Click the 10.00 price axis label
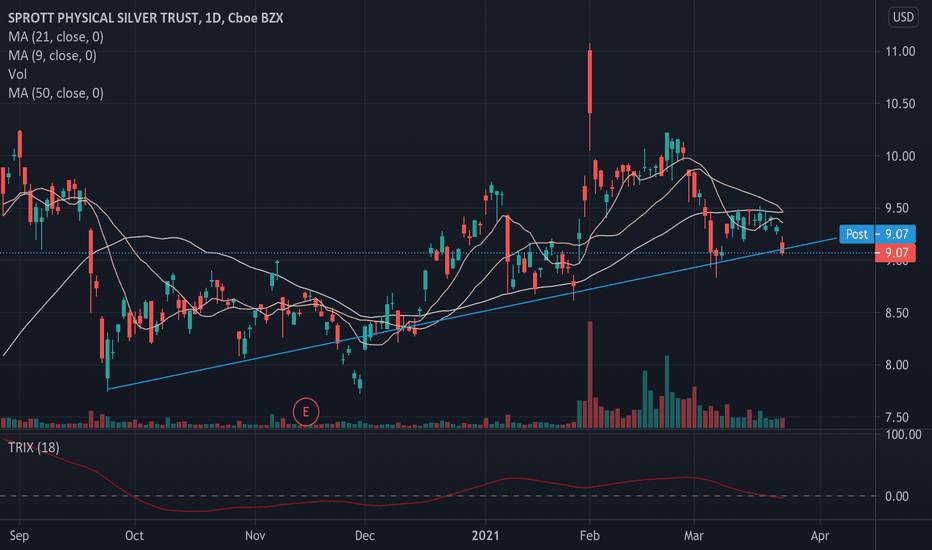Image resolution: width=932 pixels, height=550 pixels. coord(900,156)
